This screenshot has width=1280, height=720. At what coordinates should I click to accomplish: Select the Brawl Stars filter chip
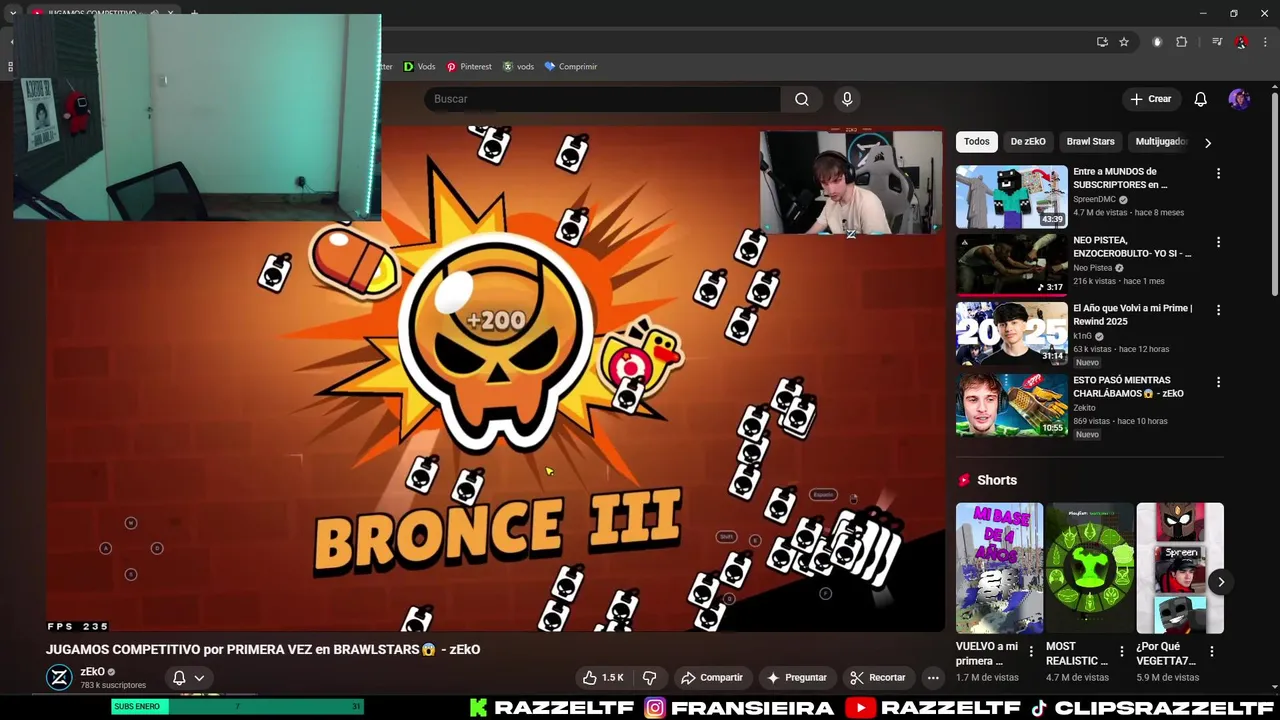tap(1090, 142)
